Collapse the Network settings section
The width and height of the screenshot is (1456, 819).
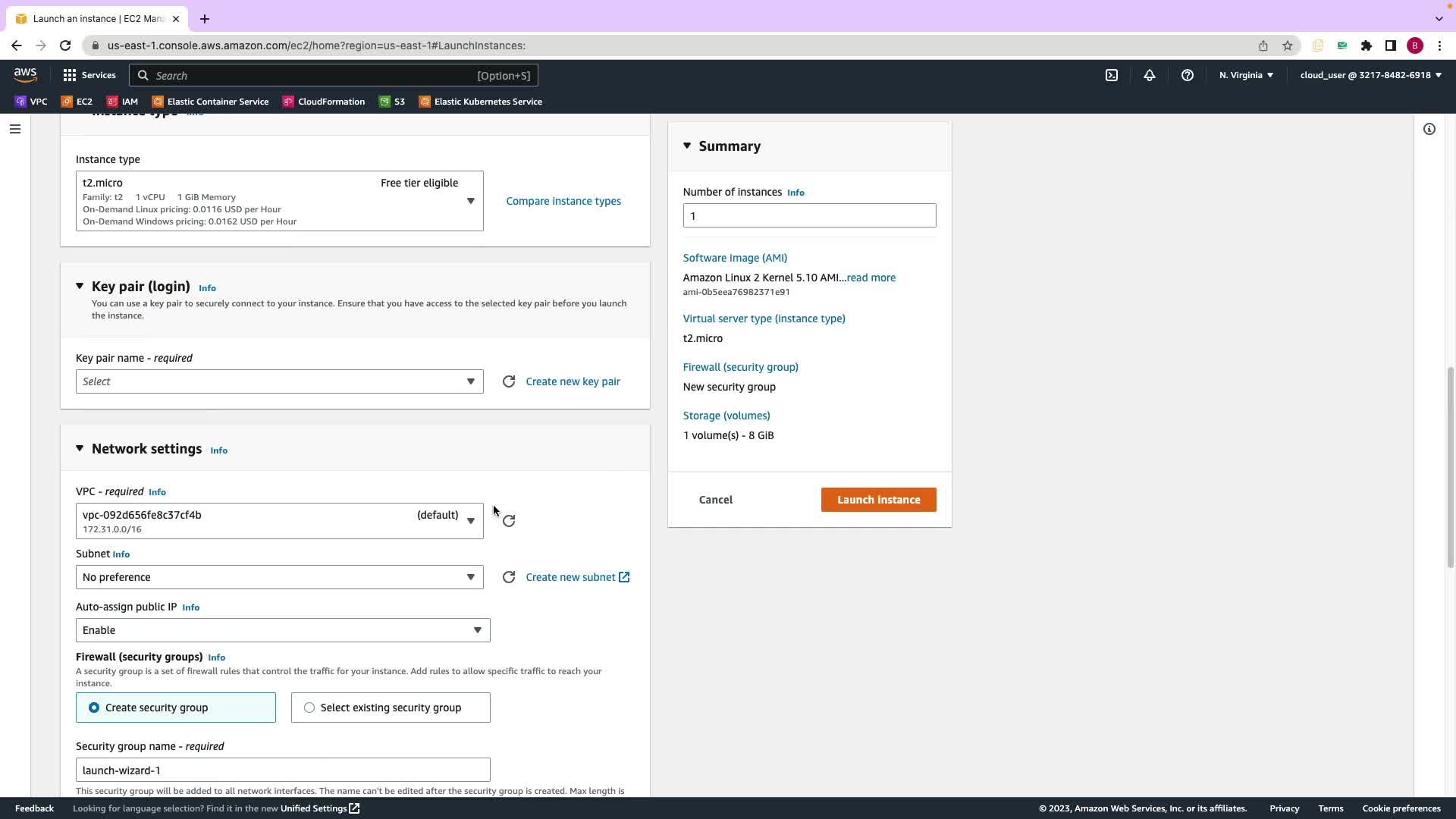tap(80, 449)
